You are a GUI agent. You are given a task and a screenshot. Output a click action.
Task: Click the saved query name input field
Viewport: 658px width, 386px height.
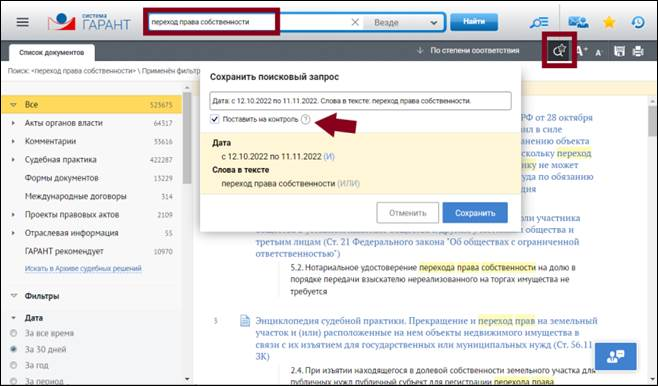pyautogui.click(x=360, y=101)
